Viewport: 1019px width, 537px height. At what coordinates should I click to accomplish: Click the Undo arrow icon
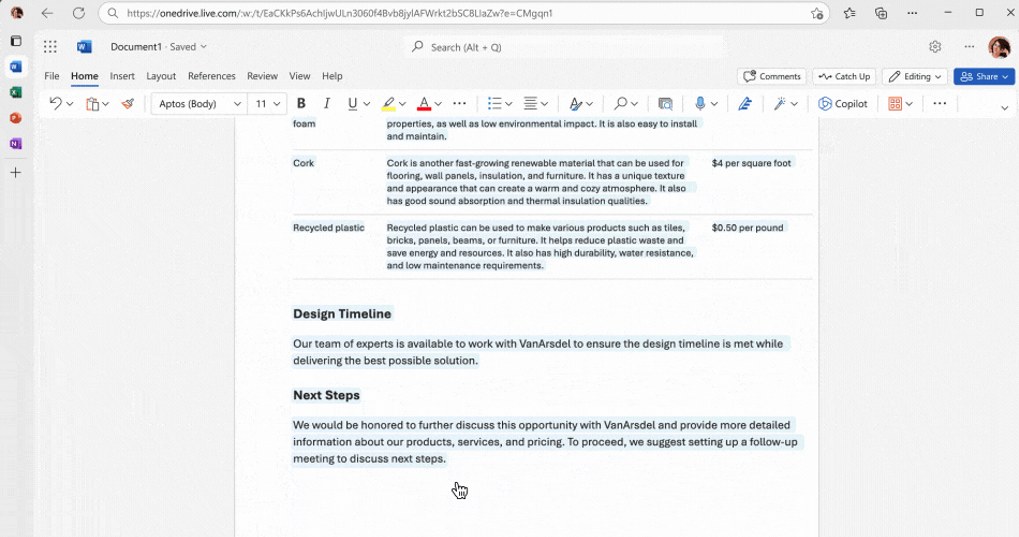pos(55,103)
